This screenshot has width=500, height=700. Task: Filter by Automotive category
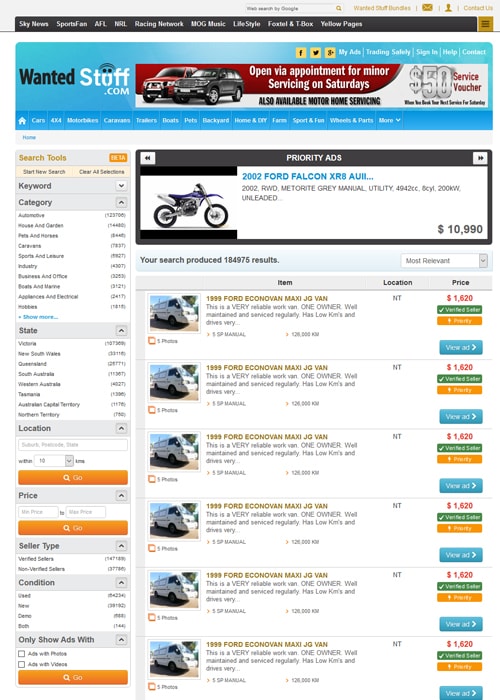point(31,215)
